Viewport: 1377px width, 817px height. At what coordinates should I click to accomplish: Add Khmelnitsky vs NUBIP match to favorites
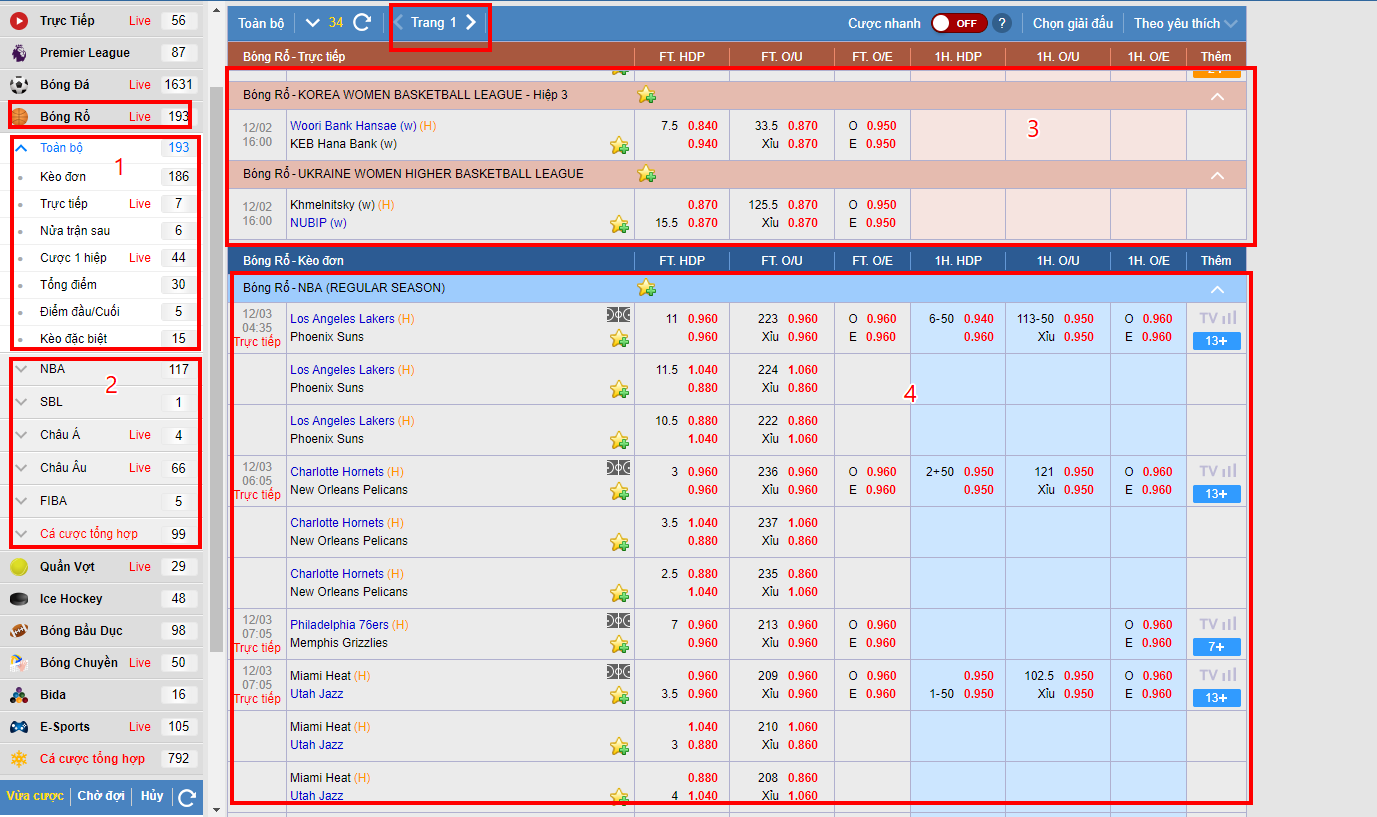tap(620, 224)
